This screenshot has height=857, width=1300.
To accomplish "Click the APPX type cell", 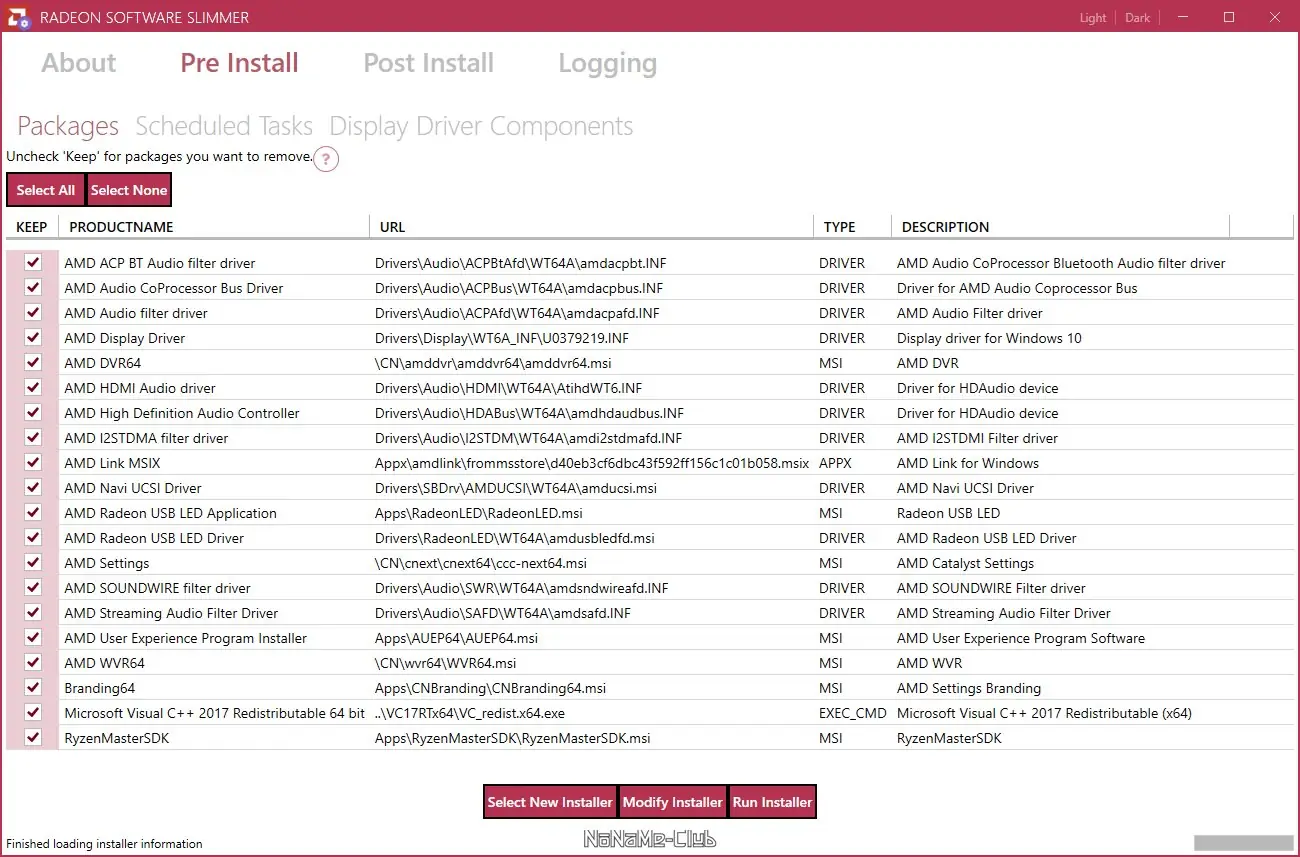I will pyautogui.click(x=835, y=463).
